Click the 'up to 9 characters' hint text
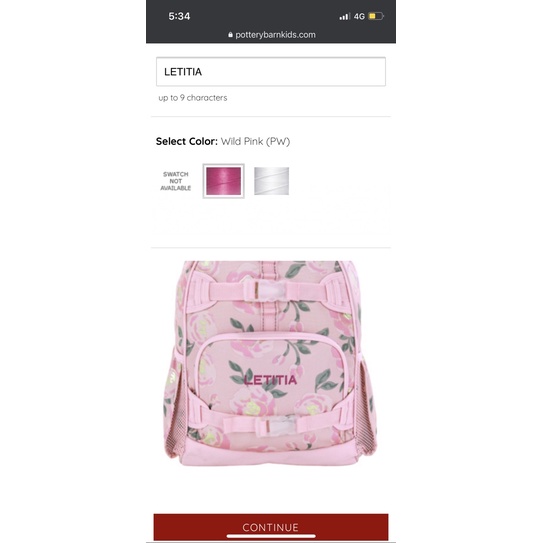 tap(193, 98)
